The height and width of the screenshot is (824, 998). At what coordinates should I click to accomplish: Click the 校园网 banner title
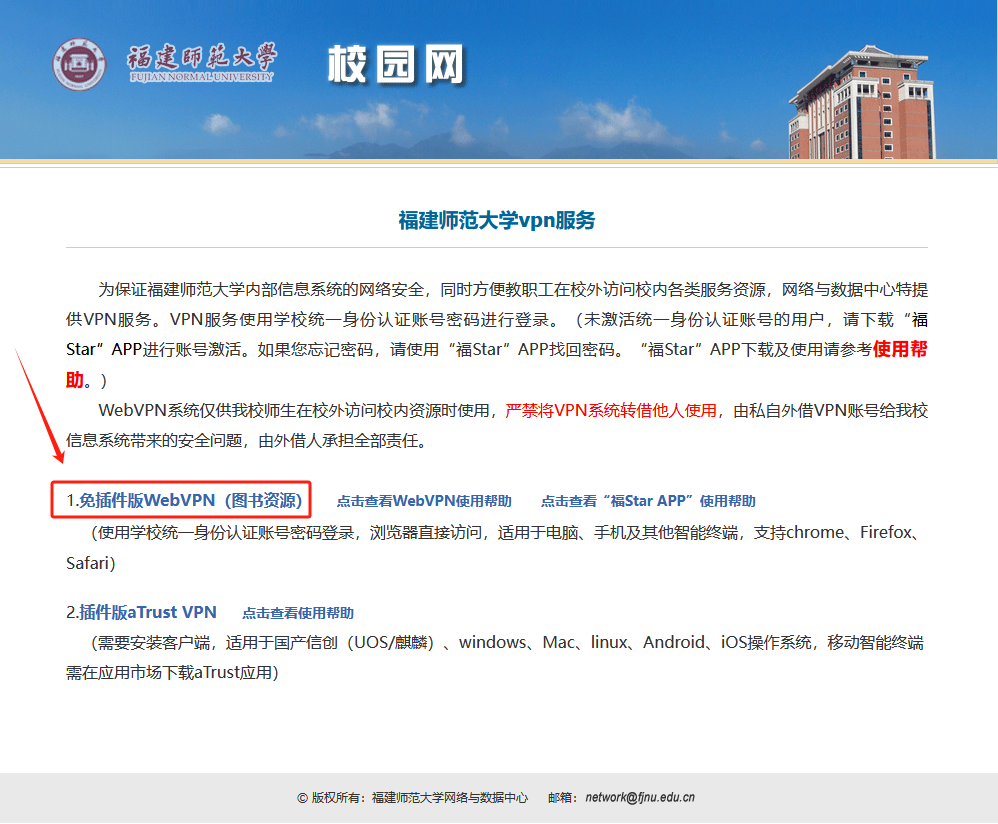[x=396, y=65]
